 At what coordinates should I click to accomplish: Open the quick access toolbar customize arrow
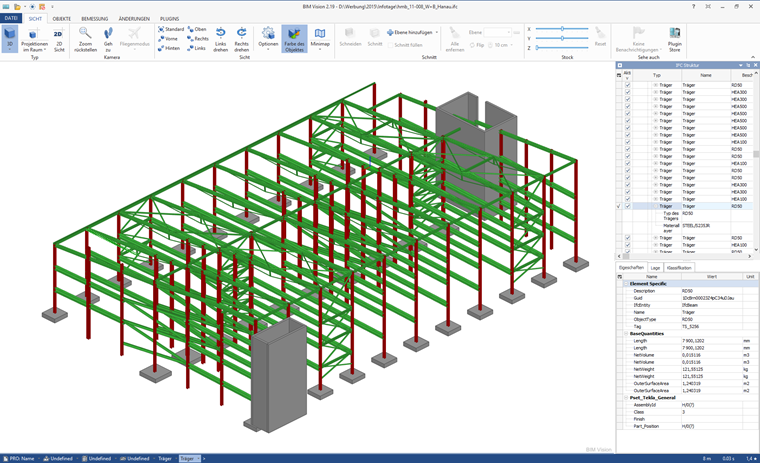(52, 7)
